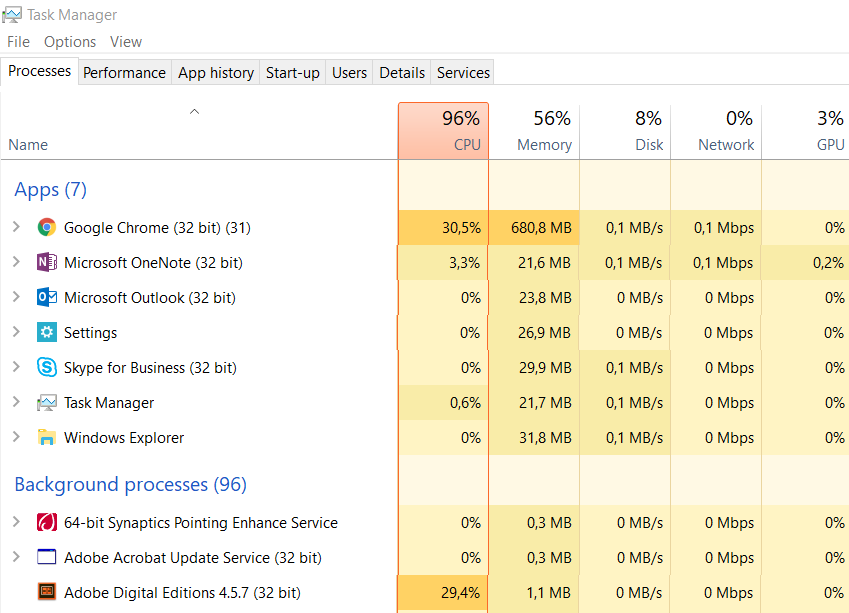Viewport: 849px width, 613px height.
Task: Click the Settings gear icon
Action: pyautogui.click(x=47, y=332)
